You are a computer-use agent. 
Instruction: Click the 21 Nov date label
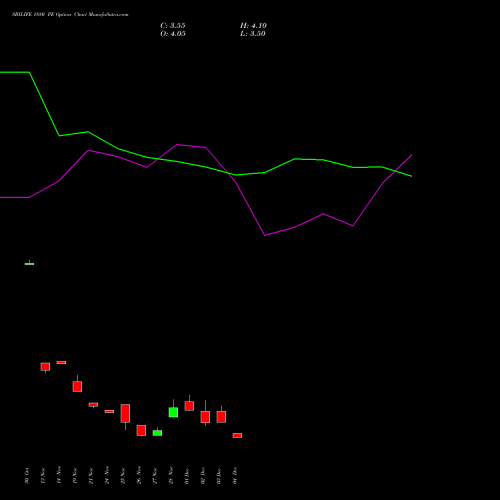pos(91,476)
